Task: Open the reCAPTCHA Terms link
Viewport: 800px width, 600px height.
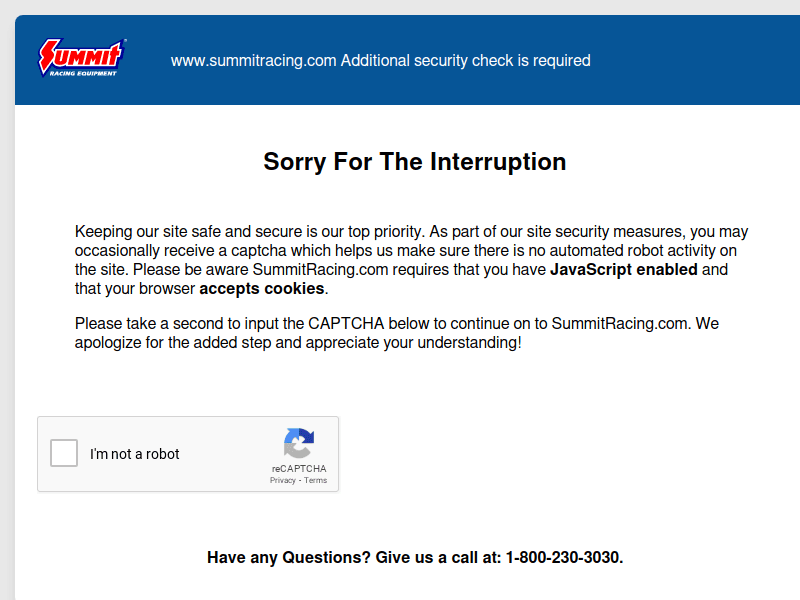Action: (x=316, y=480)
